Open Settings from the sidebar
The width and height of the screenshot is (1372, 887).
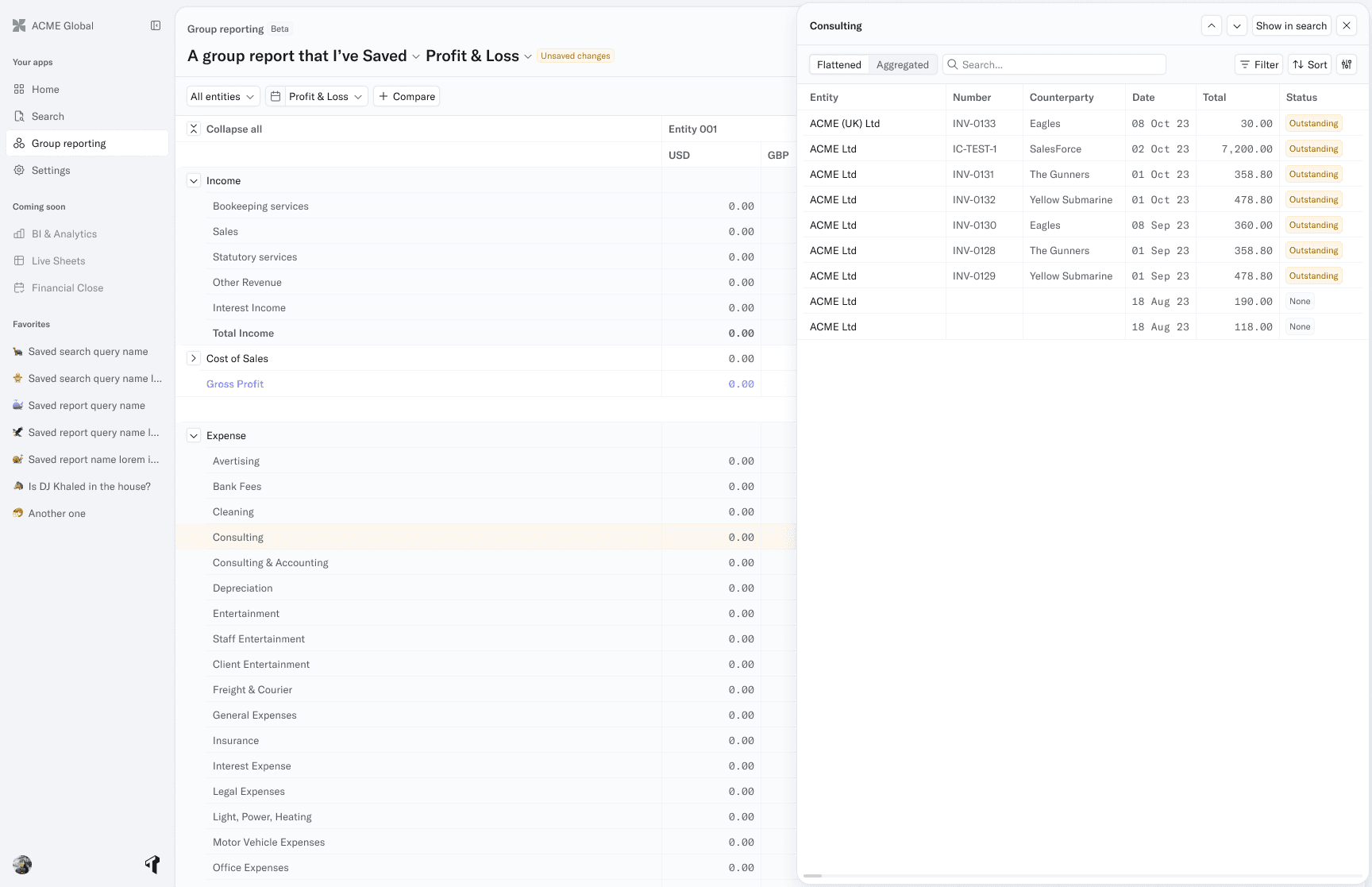click(51, 171)
